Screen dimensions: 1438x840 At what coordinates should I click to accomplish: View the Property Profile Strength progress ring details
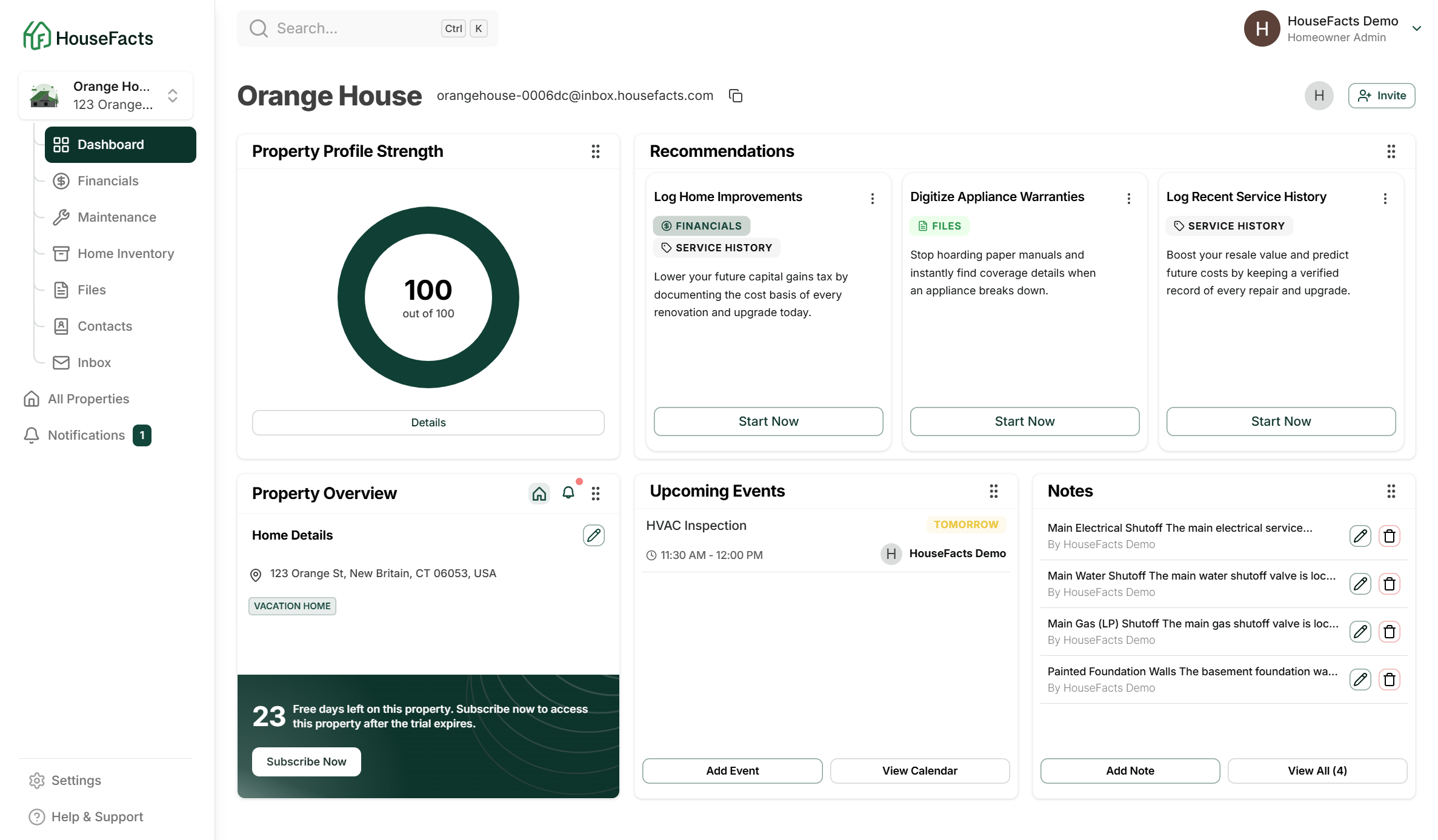[x=428, y=422]
